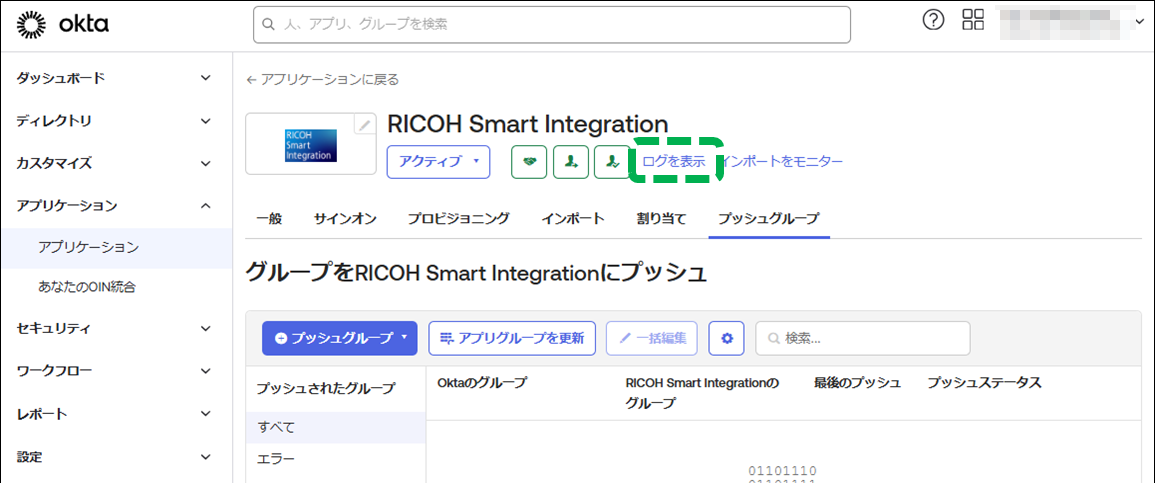Click the user checkmark icon button
Screen dimensions: 1155x483
click(612, 162)
